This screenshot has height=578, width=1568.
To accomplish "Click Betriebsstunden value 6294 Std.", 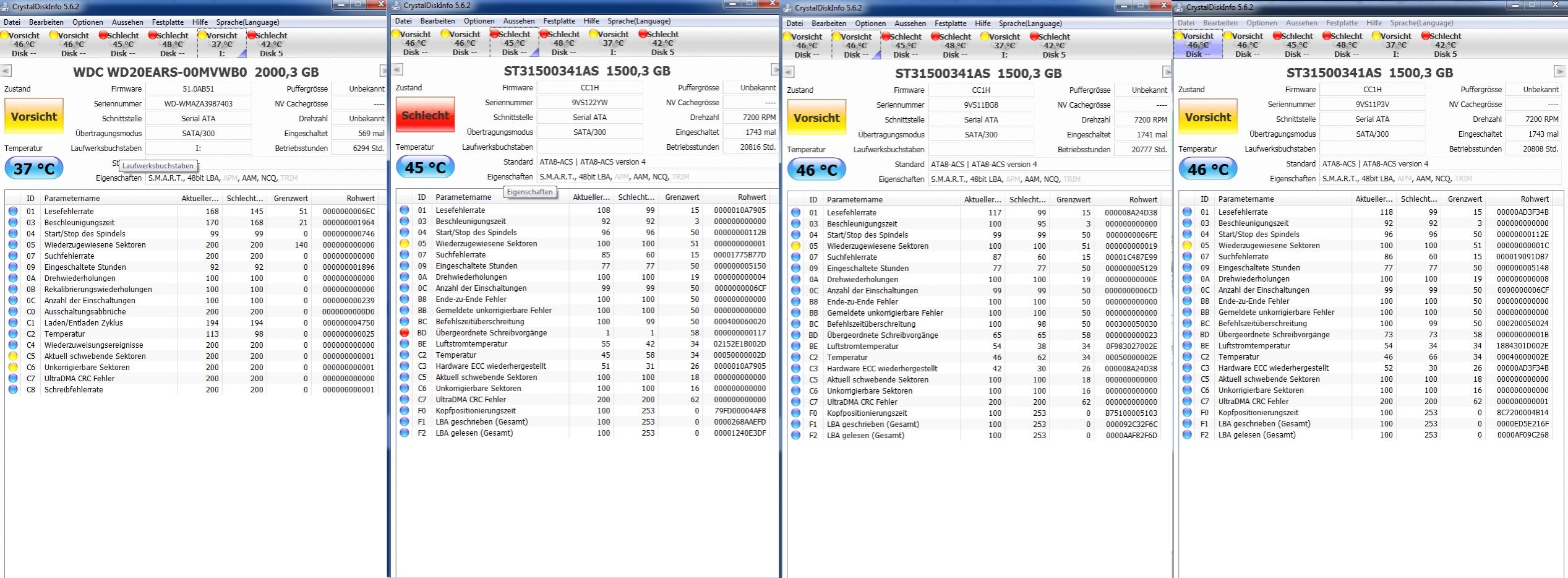I will click(x=359, y=149).
